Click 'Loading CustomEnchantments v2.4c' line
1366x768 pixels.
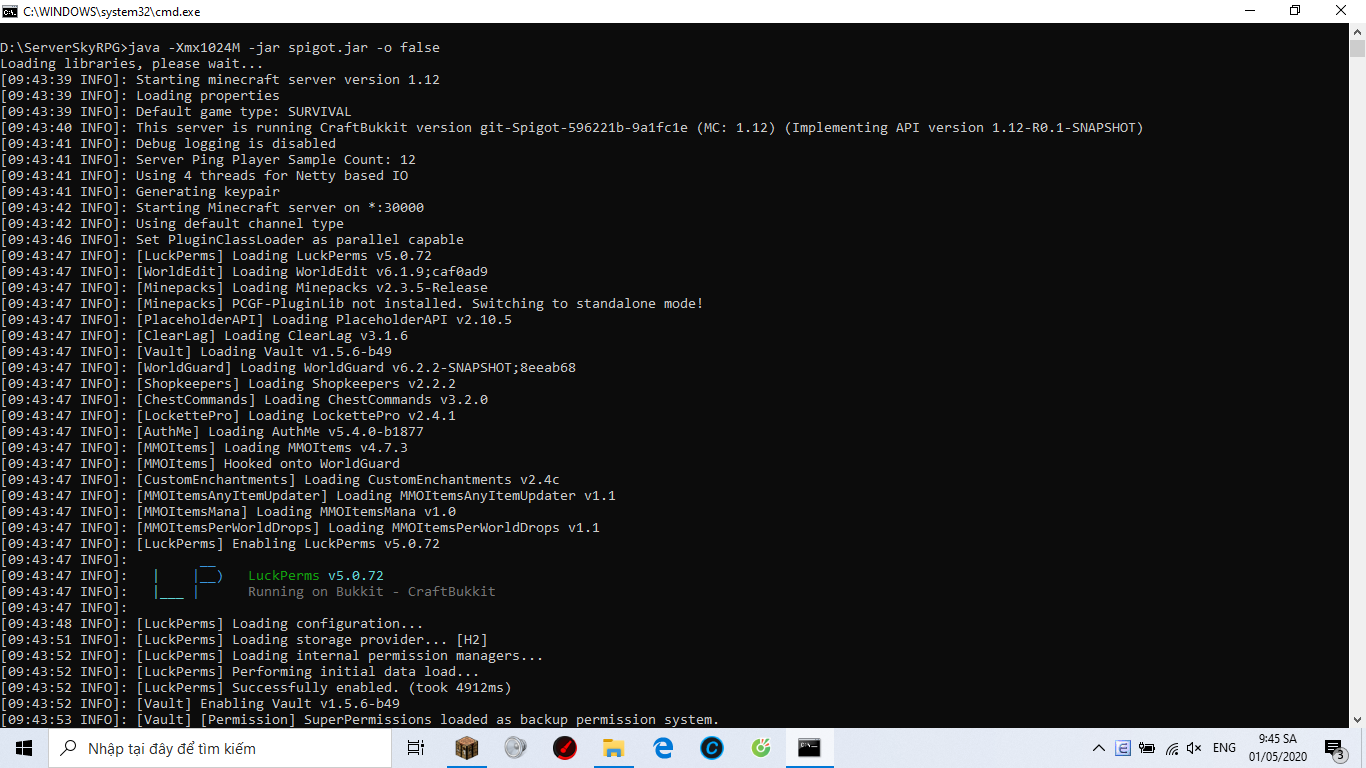point(280,480)
